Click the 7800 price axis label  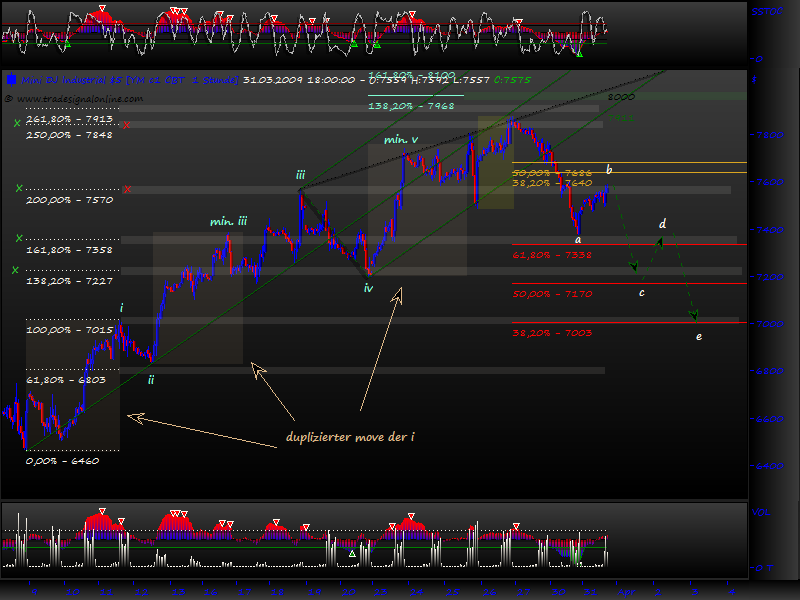click(x=769, y=135)
